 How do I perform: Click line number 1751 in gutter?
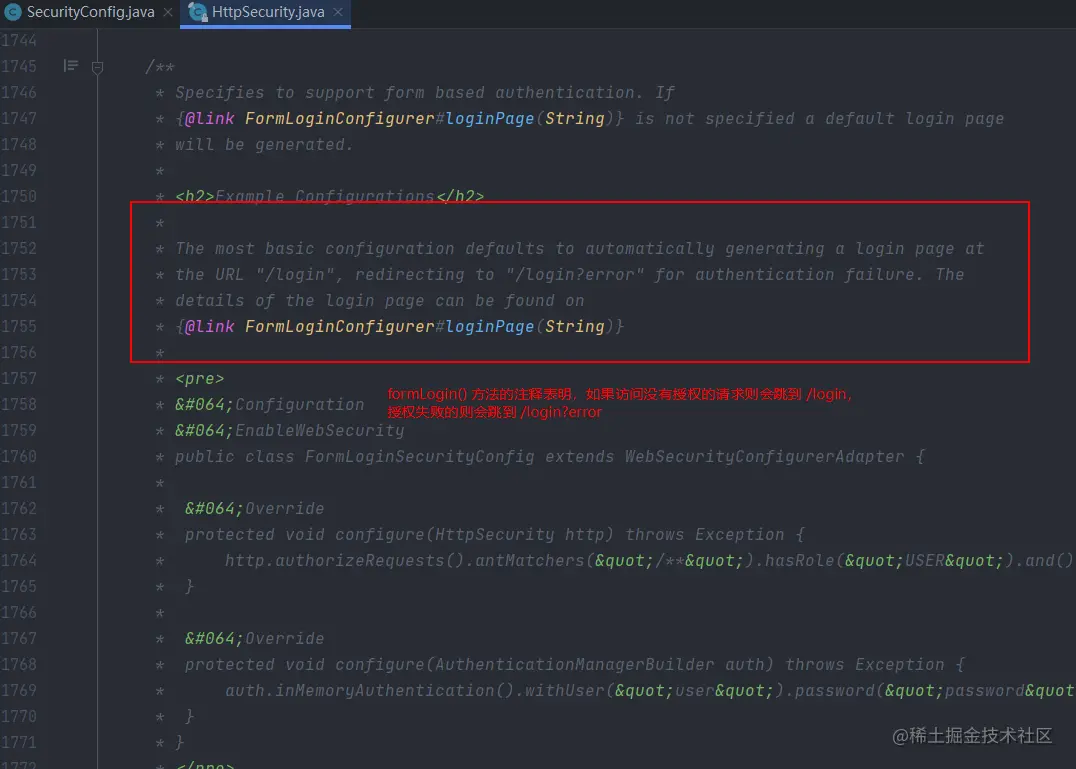[x=19, y=222]
